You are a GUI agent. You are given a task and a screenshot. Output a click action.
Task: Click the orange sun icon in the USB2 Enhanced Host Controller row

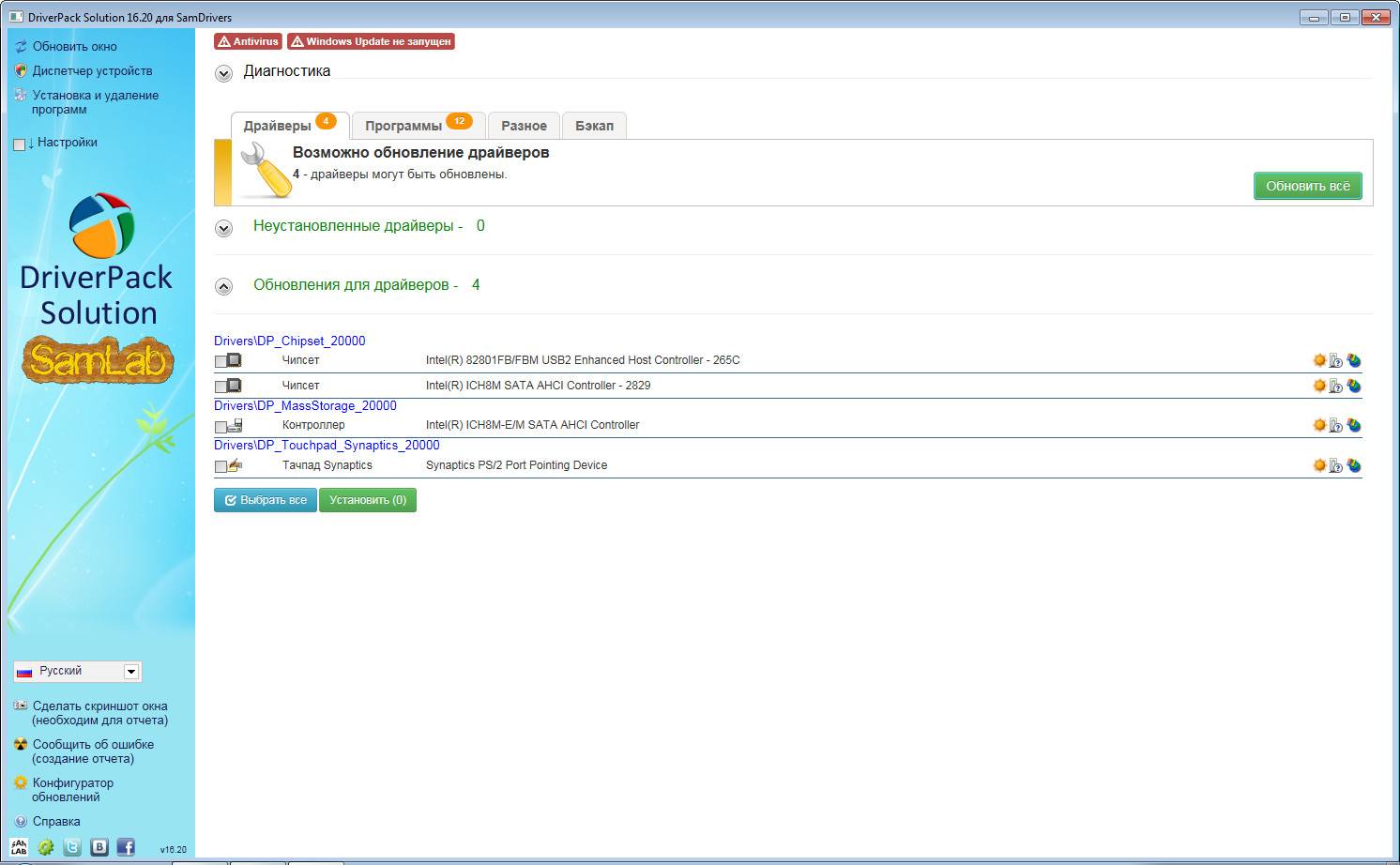[x=1319, y=360]
